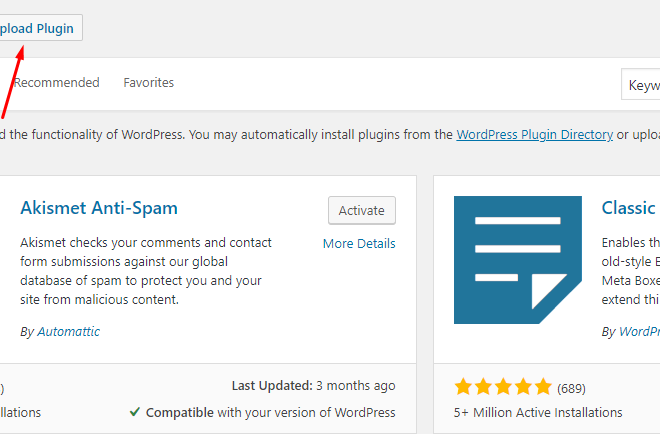Click the fourth rating star

coord(523,386)
